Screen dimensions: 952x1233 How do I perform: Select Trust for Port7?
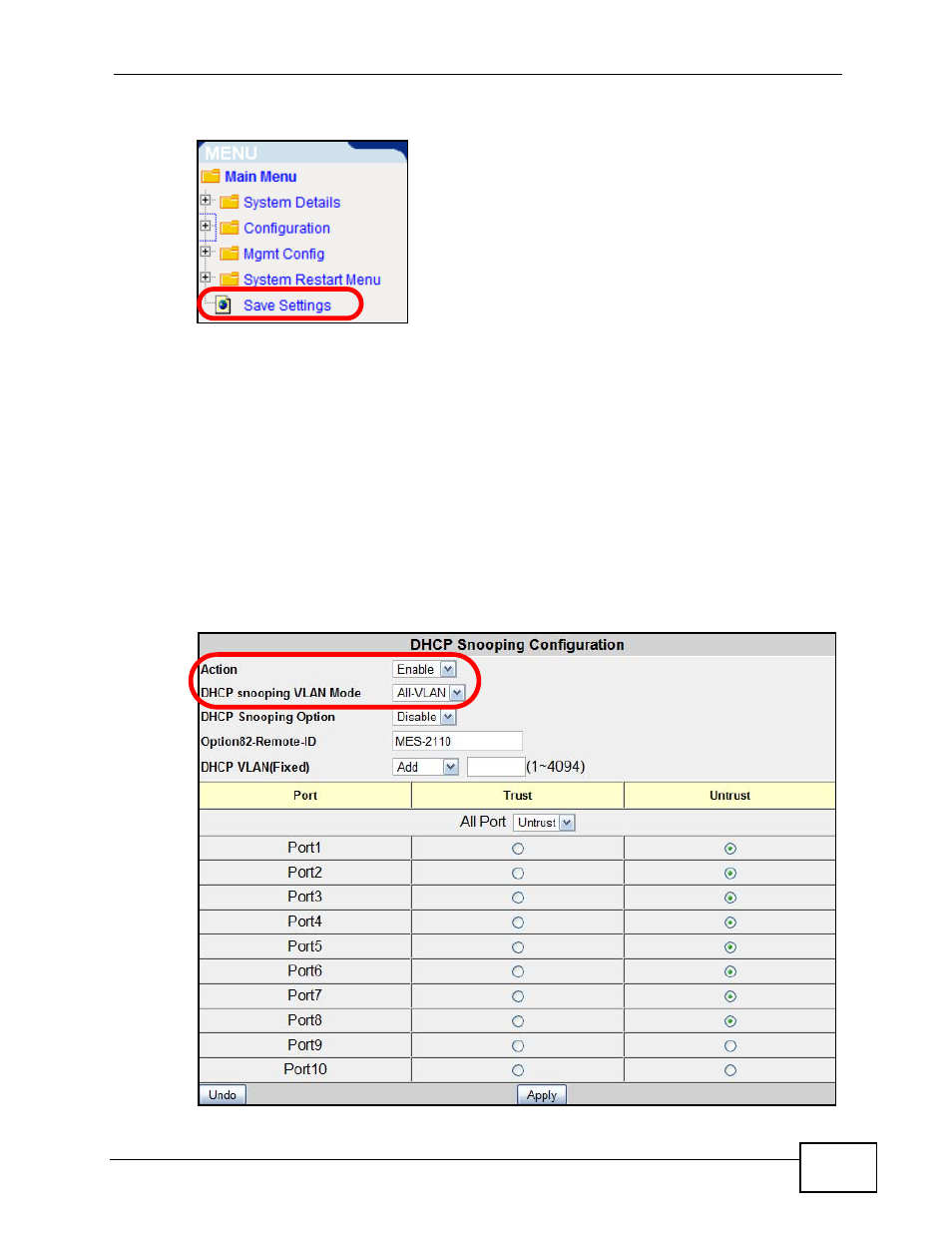coord(518,996)
